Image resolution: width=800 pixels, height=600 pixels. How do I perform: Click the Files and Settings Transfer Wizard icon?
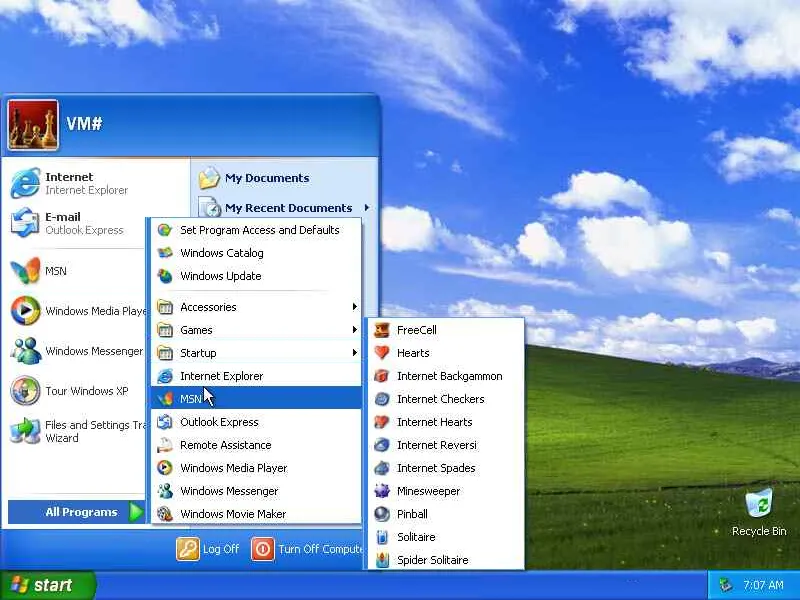pos(25,431)
